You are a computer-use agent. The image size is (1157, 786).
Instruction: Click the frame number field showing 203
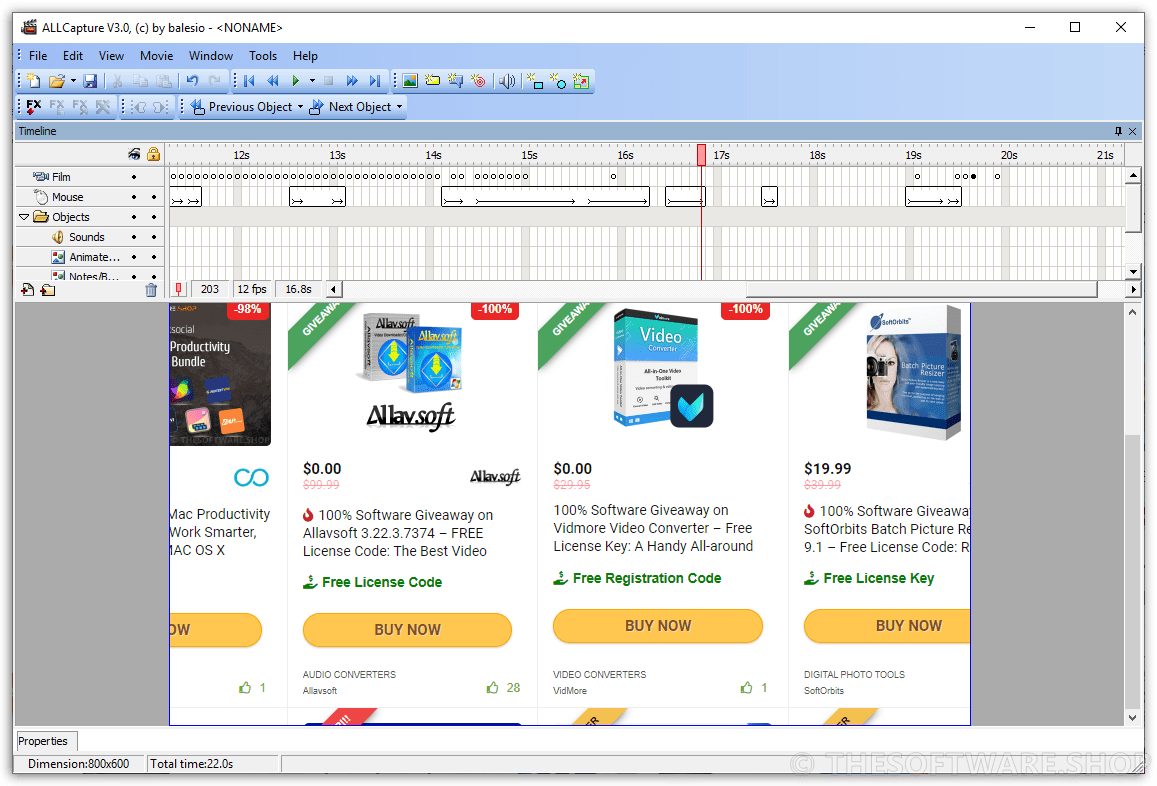[210, 289]
